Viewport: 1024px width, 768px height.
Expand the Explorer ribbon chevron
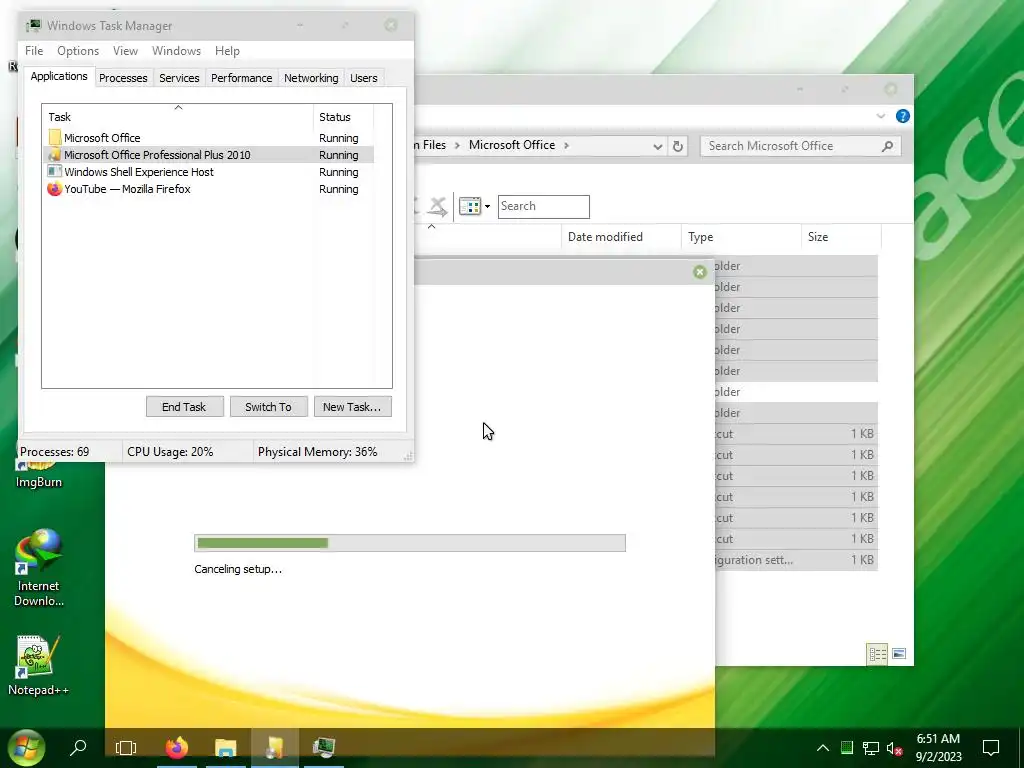[881, 116]
